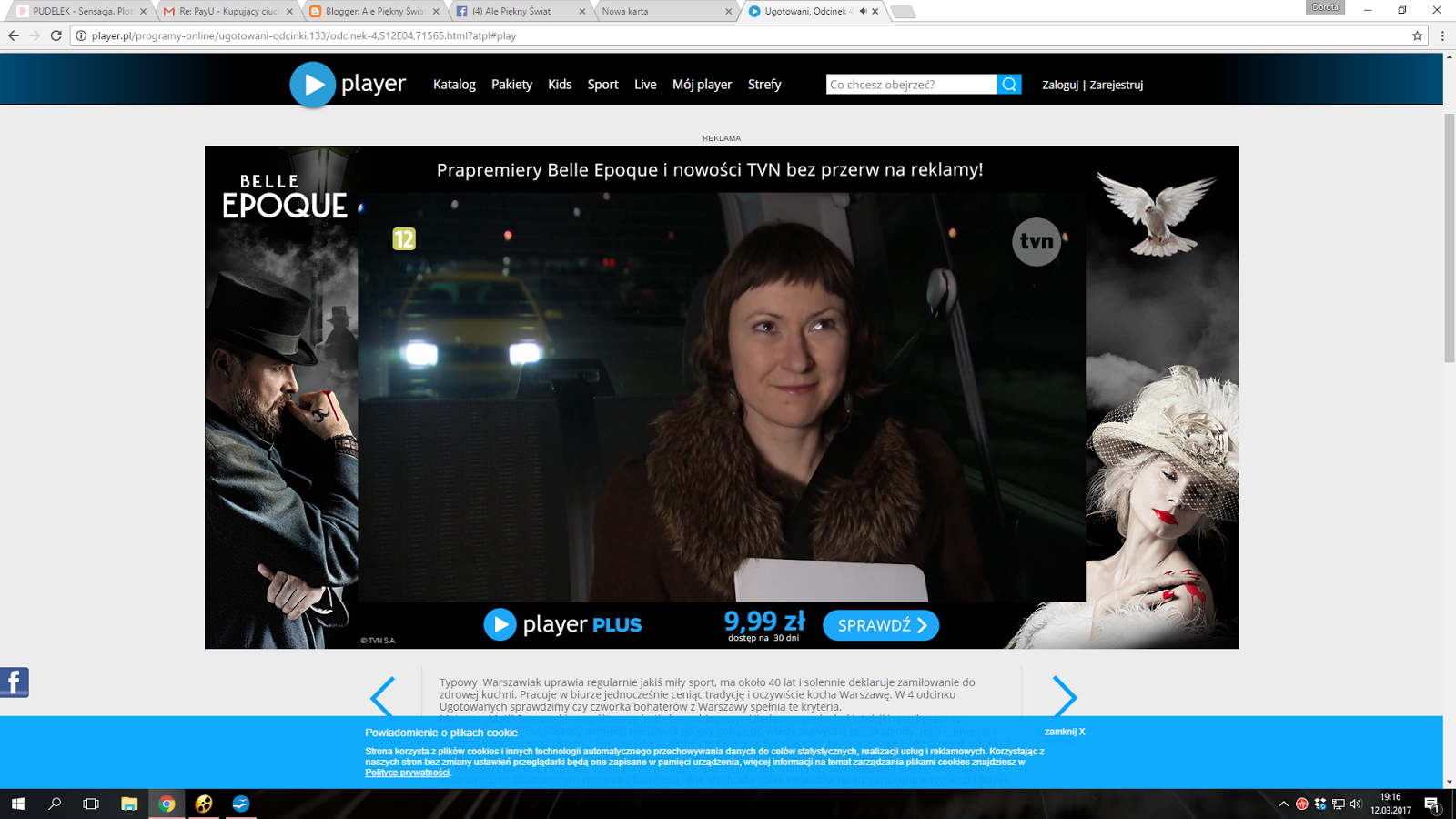Mute the Ugotowani tab audio icon

863,11
